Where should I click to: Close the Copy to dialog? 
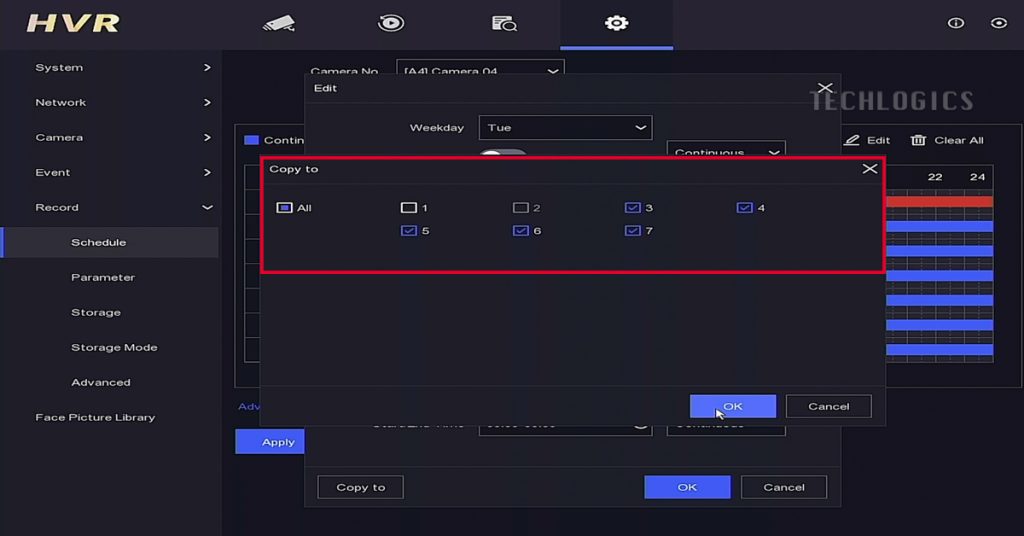tap(870, 169)
